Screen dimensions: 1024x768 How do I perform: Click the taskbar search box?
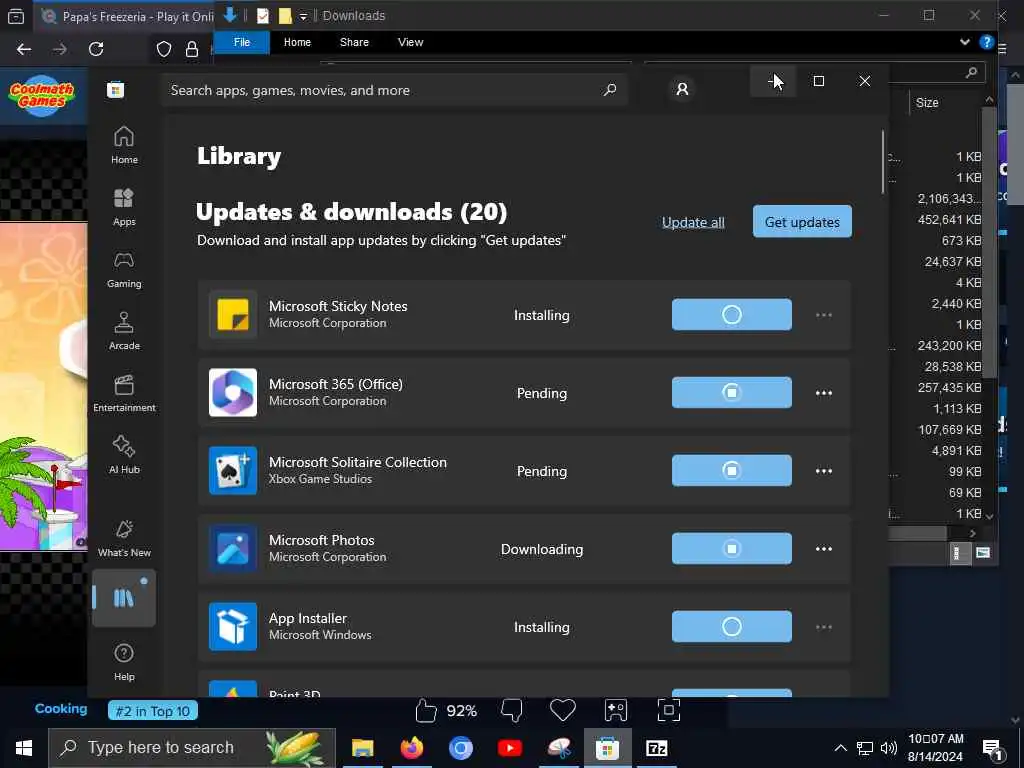click(x=192, y=748)
